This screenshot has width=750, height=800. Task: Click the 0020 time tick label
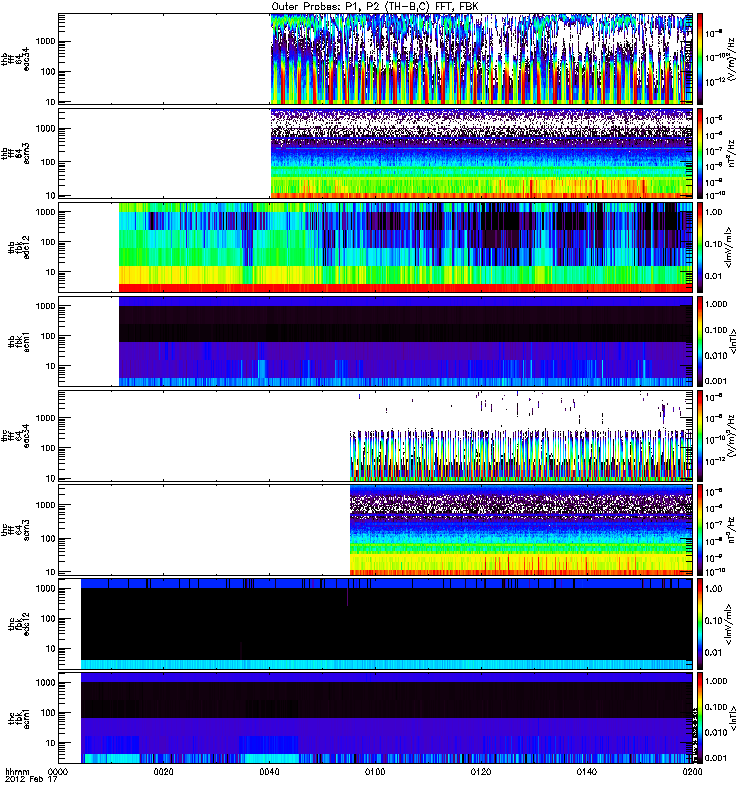point(164,773)
